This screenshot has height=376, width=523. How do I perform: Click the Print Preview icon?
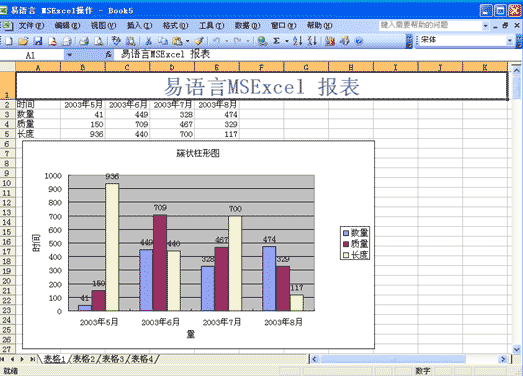tap(99, 41)
